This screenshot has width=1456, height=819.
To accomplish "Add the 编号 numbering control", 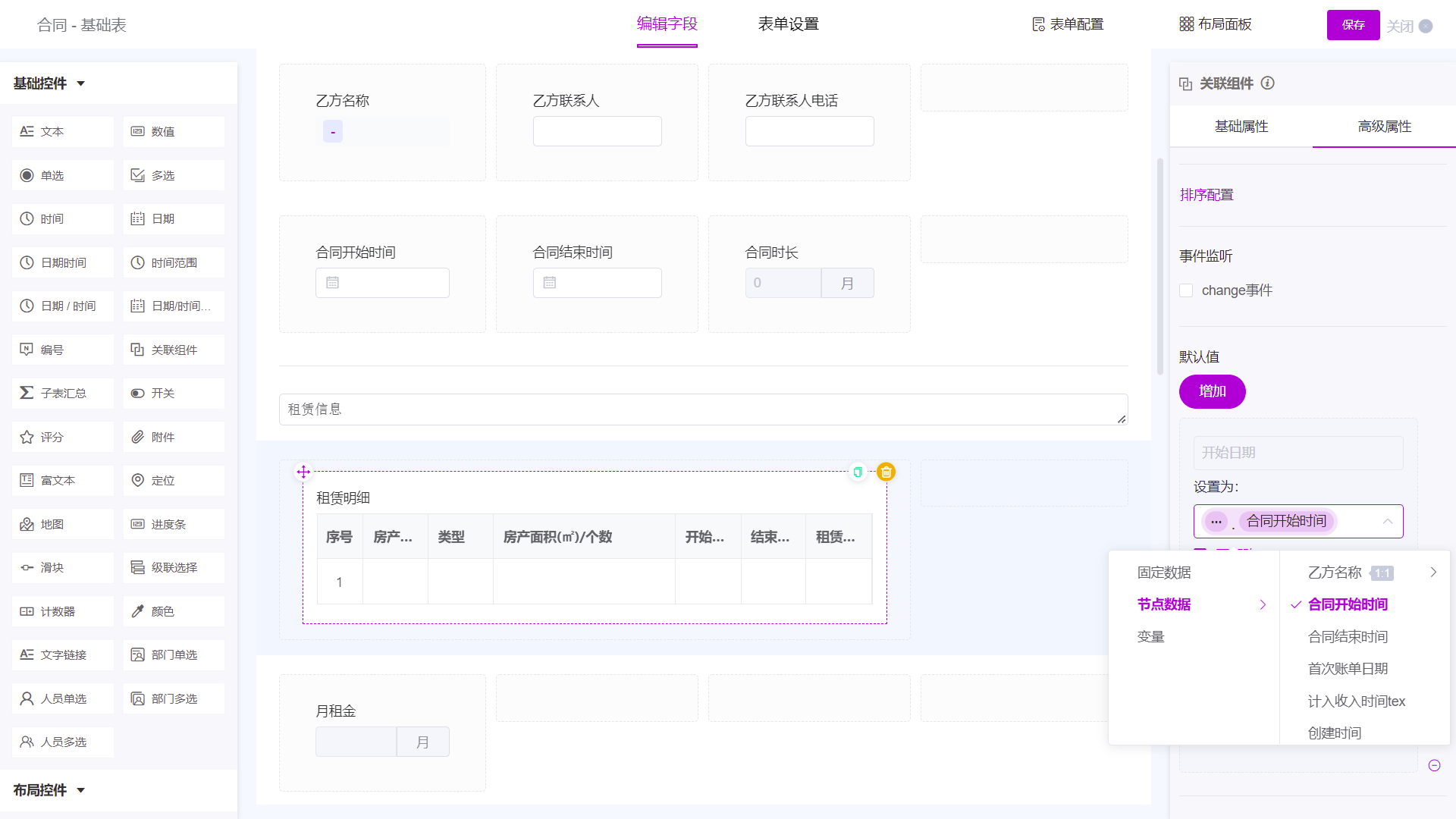I will (63, 350).
